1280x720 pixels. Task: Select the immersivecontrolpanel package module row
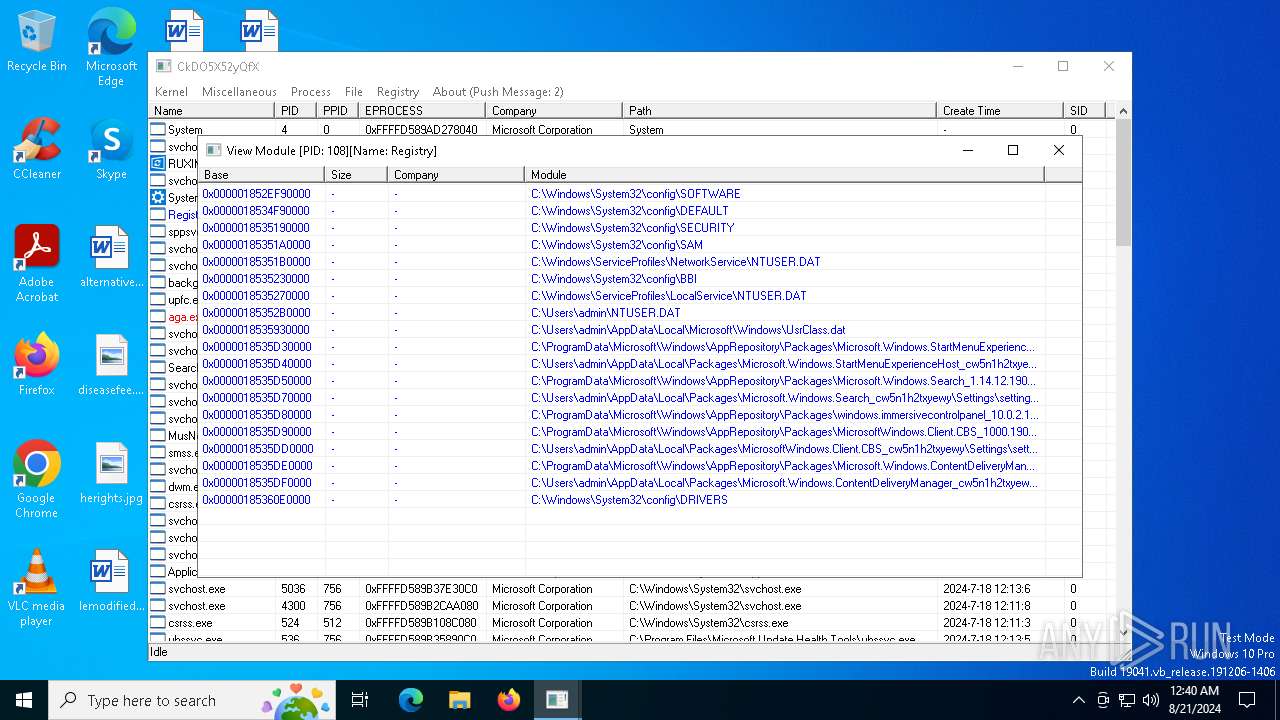tap(640, 415)
